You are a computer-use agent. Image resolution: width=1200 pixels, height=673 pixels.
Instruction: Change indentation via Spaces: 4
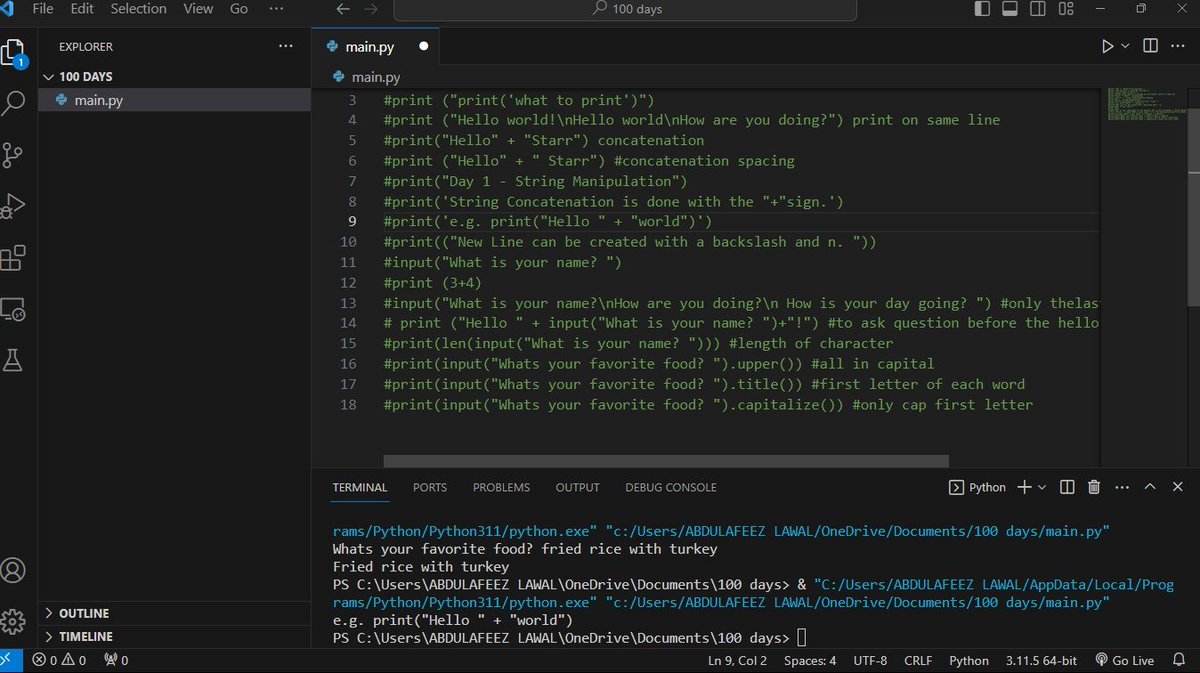pyautogui.click(x=810, y=660)
